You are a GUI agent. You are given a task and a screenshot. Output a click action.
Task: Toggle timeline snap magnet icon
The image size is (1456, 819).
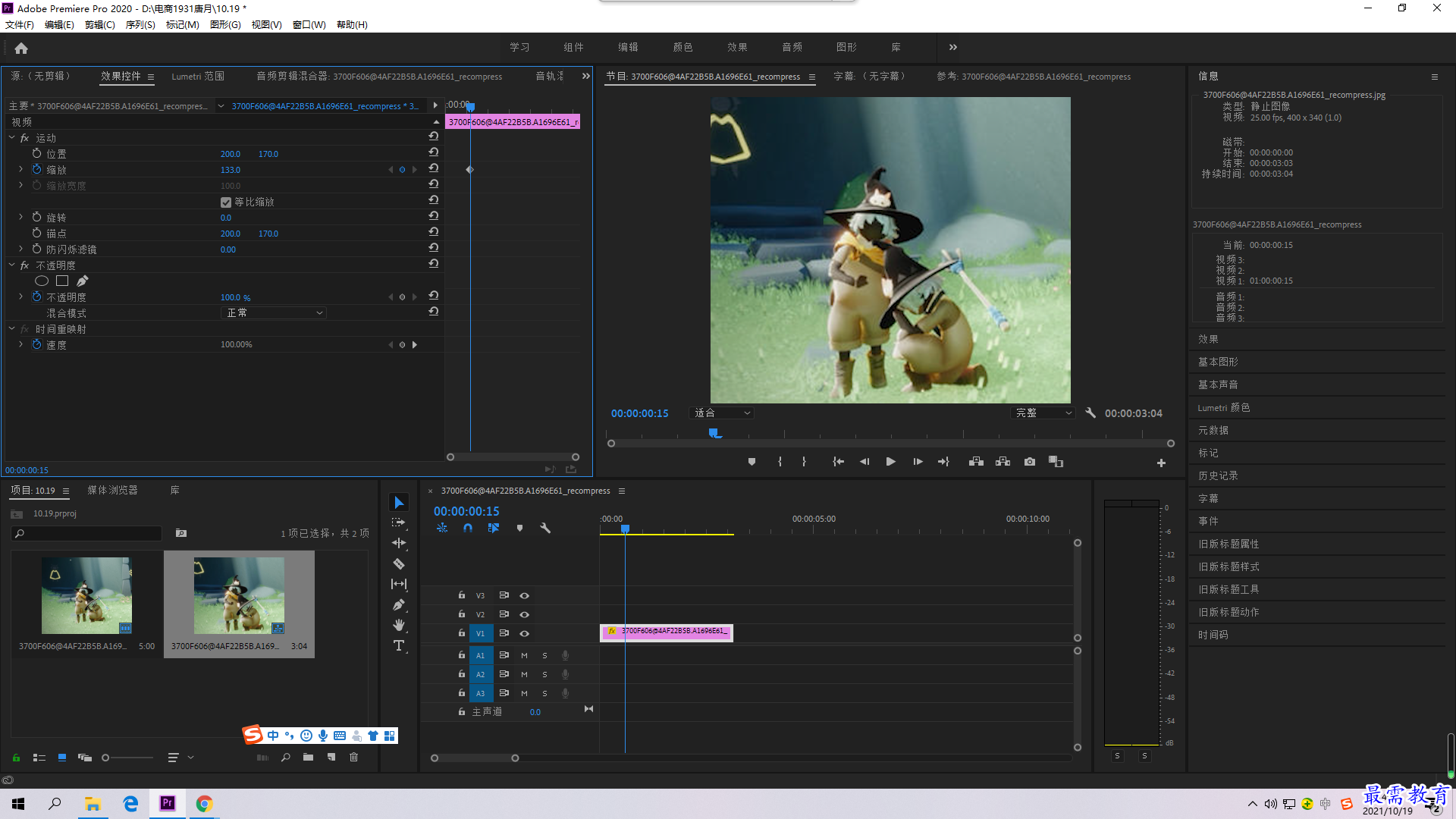pos(468,528)
